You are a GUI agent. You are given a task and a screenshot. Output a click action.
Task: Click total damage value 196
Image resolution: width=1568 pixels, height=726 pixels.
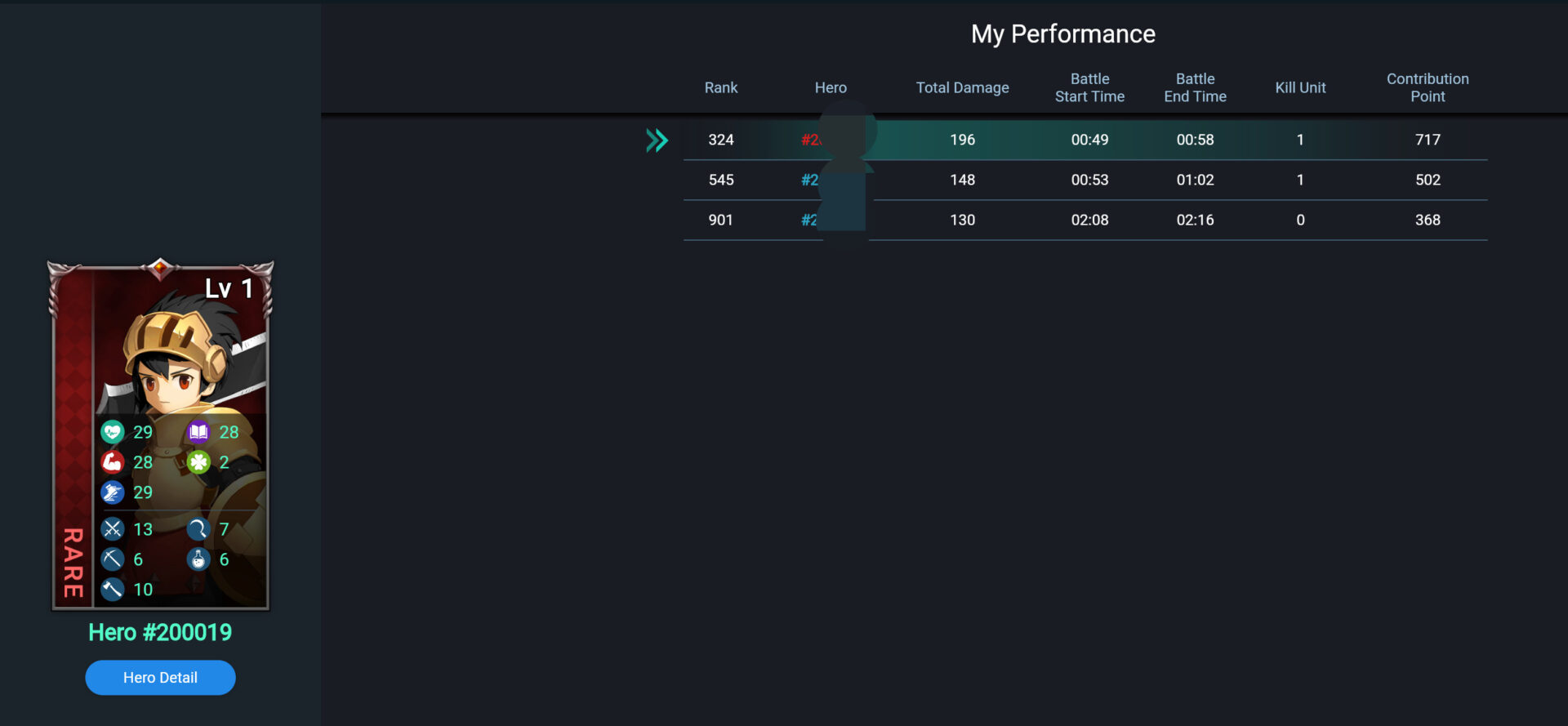(x=962, y=140)
